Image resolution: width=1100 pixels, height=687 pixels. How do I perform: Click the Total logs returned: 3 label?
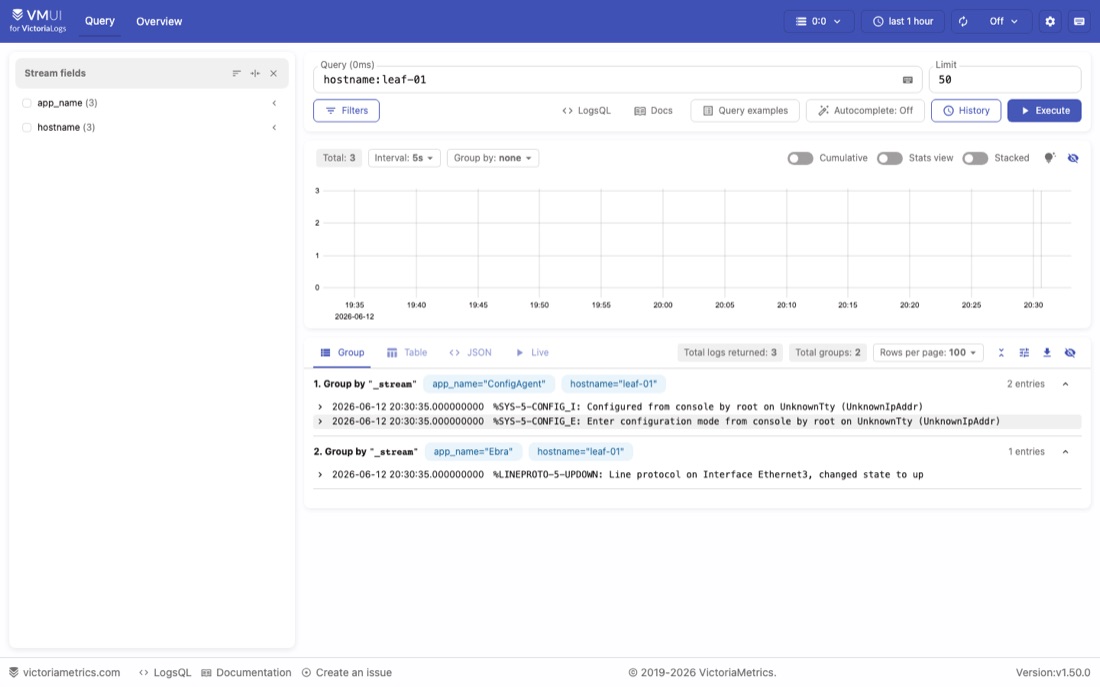pos(730,352)
